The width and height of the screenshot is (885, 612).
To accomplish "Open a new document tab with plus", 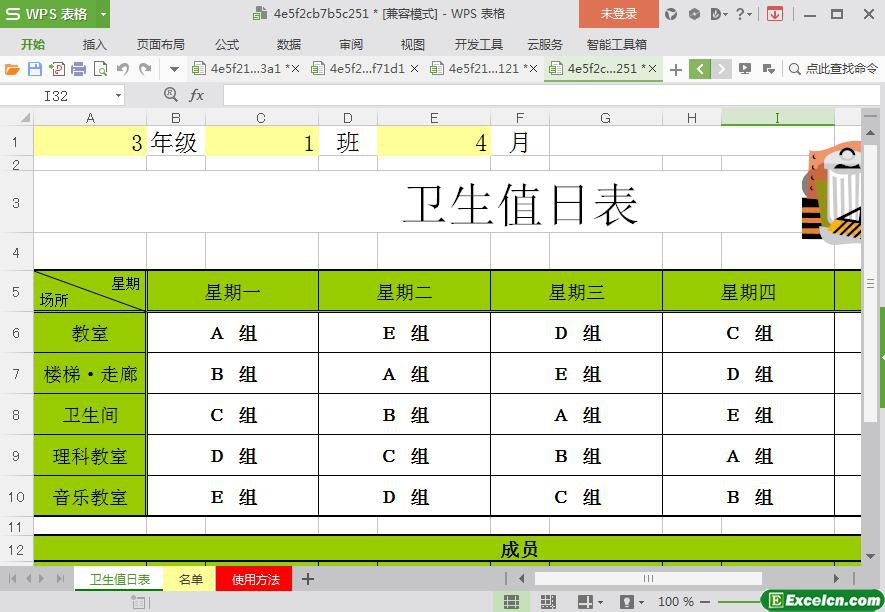I will [x=676, y=69].
